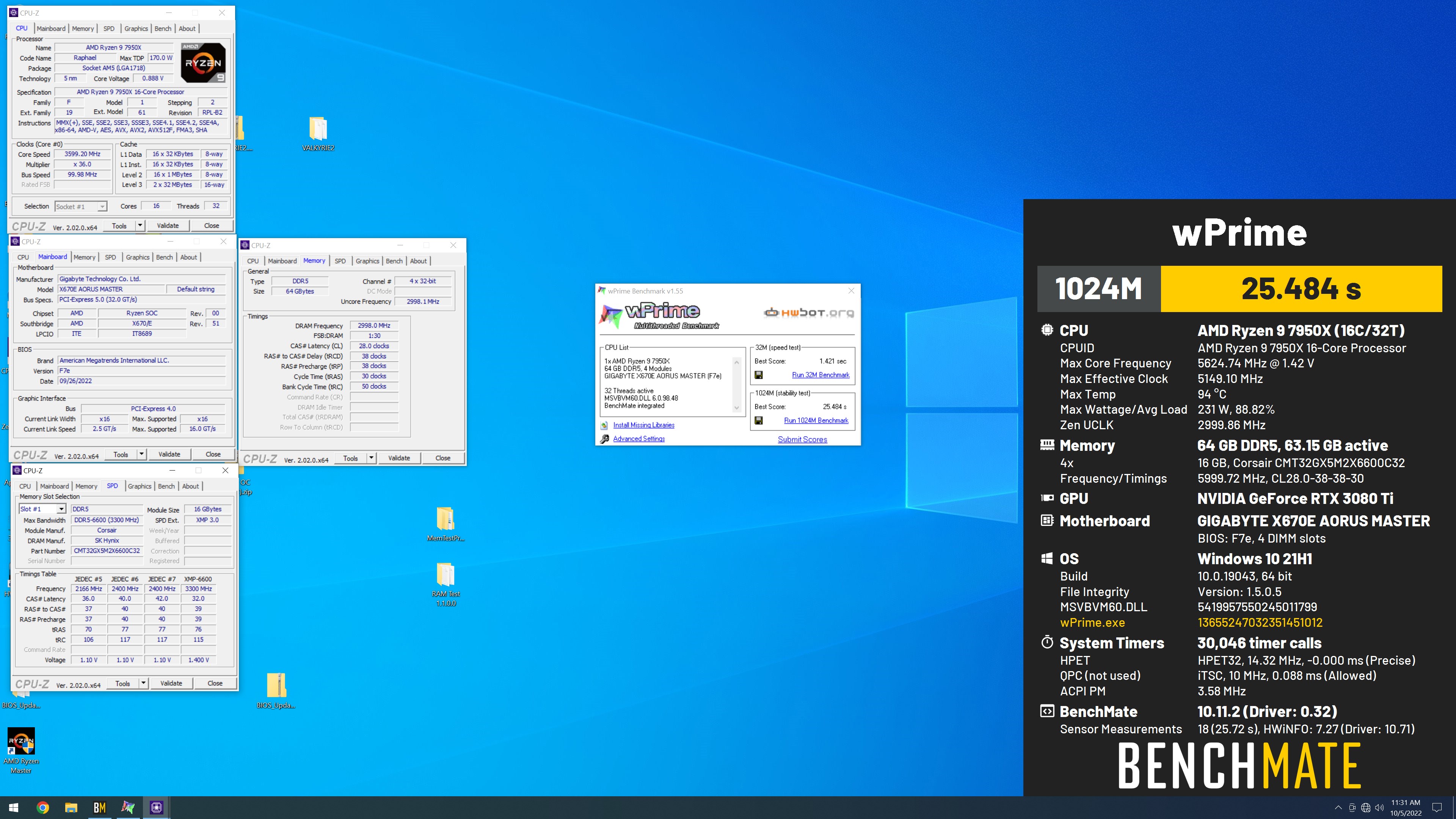Open the Windows Start menu
Image resolution: width=1456 pixels, height=819 pixels.
(14, 808)
